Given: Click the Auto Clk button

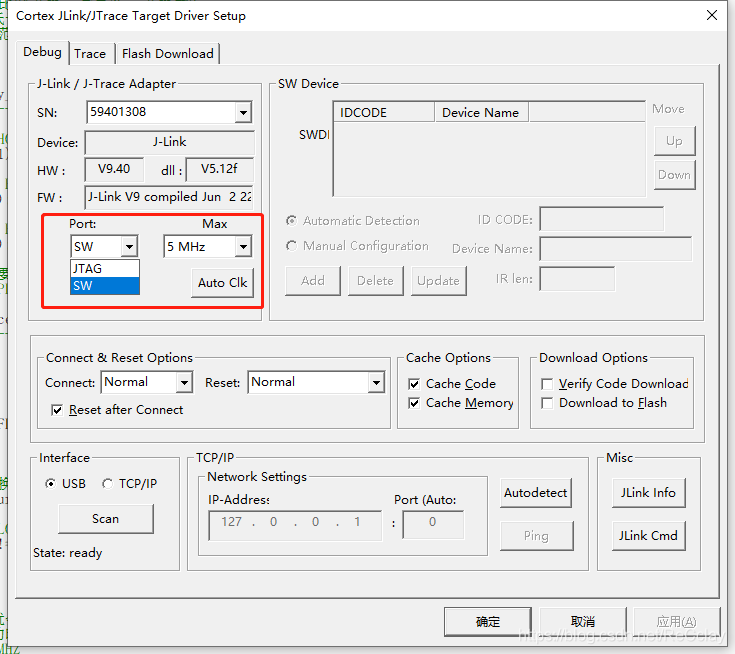Looking at the screenshot, I should click(222, 282).
